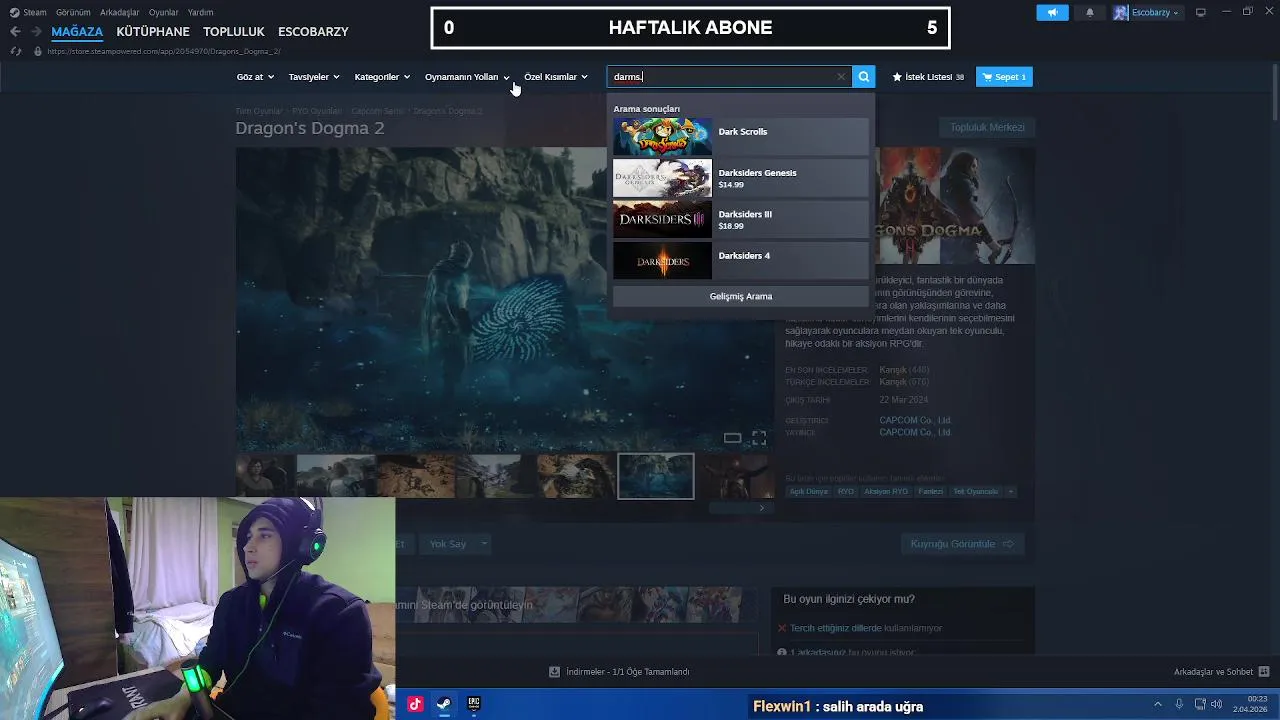Expand the Özel Kısımlar dropdown
The width and height of the screenshot is (1280, 720).
point(556,77)
